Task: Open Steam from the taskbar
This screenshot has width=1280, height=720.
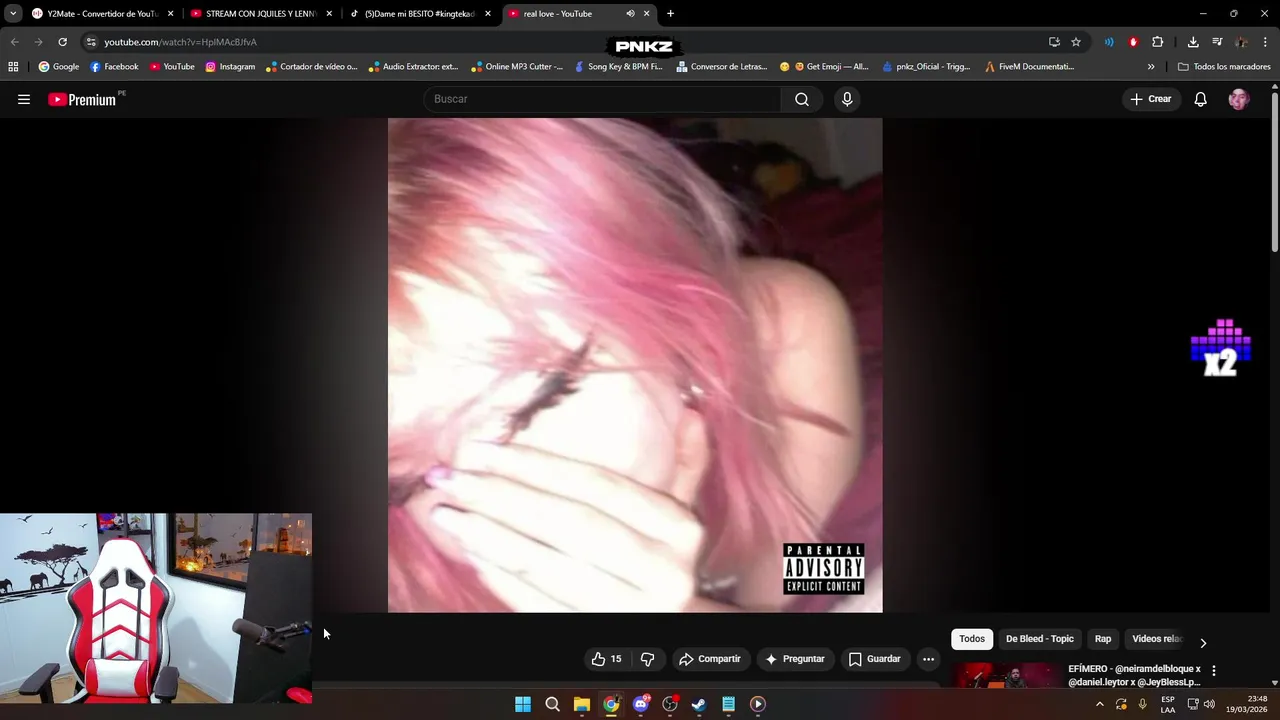Action: (699, 704)
